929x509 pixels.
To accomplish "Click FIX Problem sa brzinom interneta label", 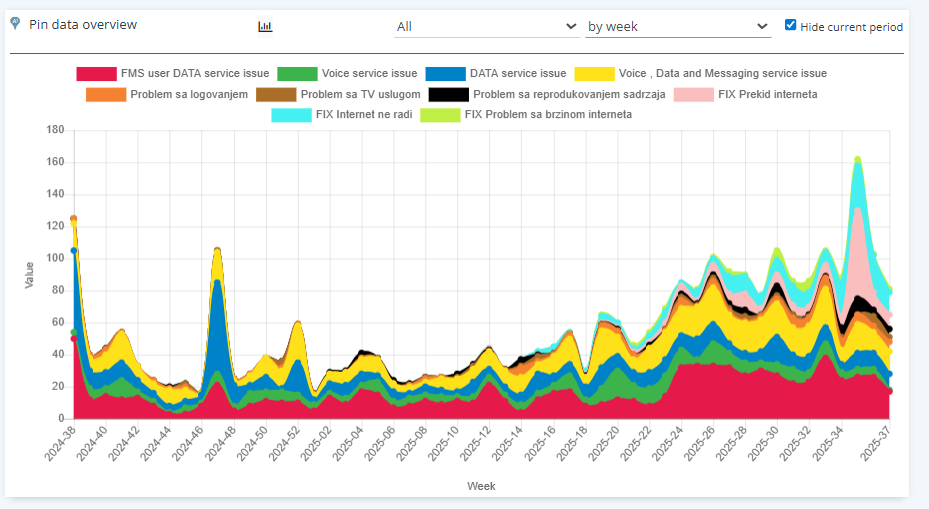I will (x=548, y=115).
